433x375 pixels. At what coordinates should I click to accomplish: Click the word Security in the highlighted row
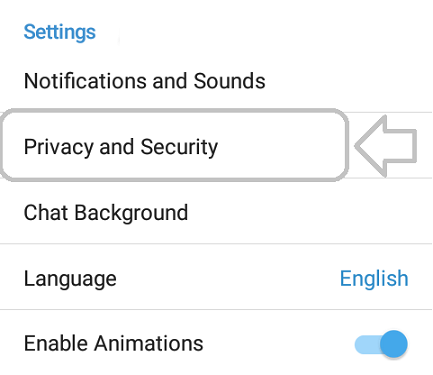(x=179, y=147)
